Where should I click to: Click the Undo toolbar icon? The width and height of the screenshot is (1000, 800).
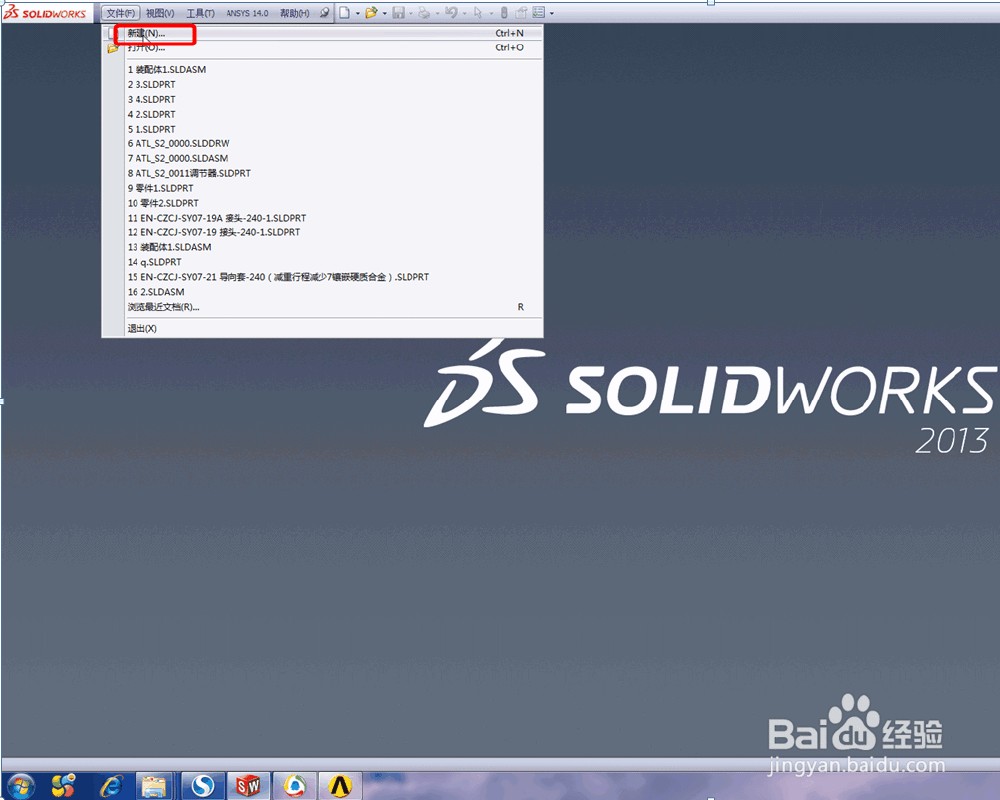click(451, 13)
